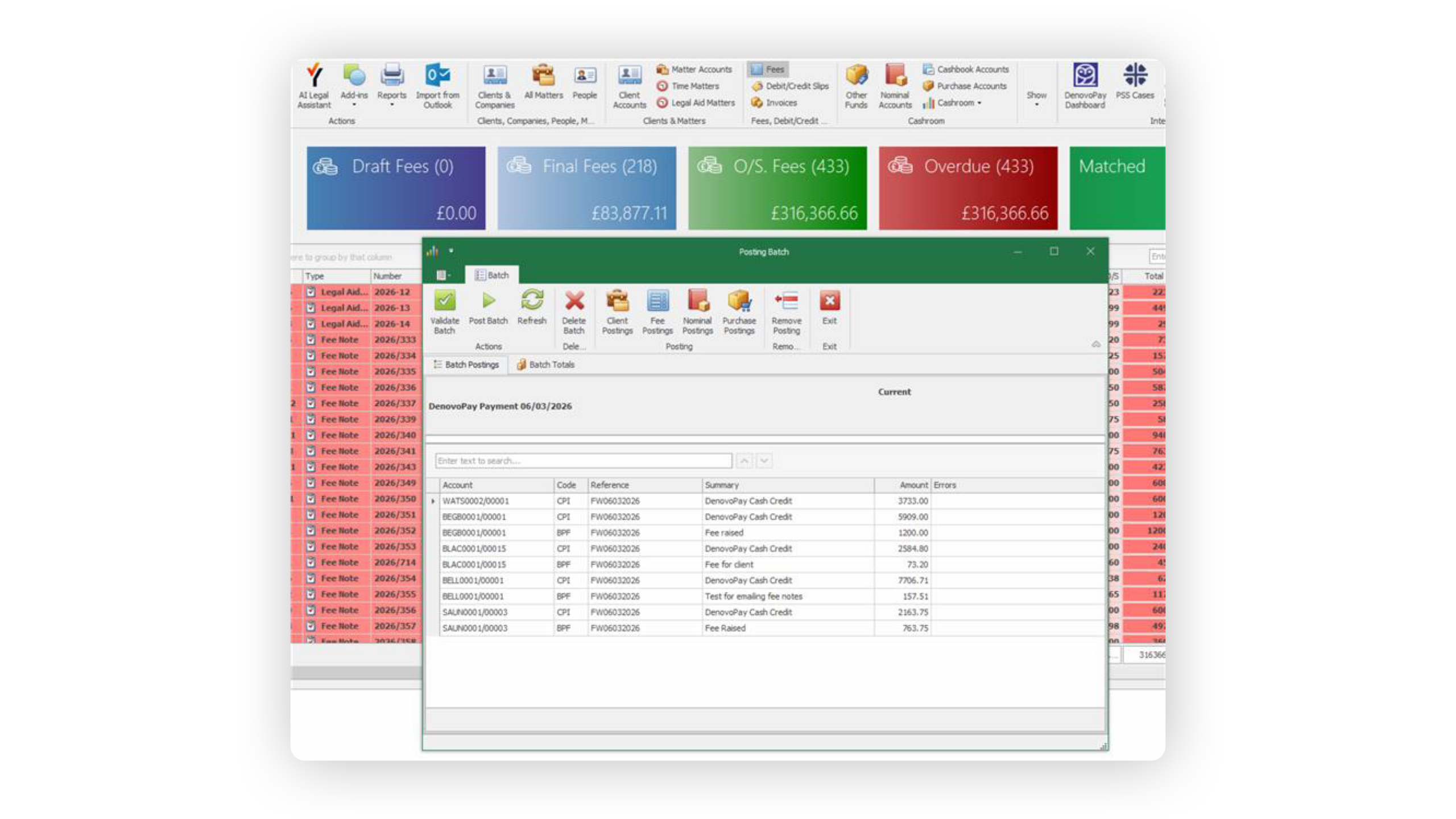The height and width of the screenshot is (819, 1456).
Task: Toggle checkbox for fee note 2026/350
Action: pyautogui.click(x=311, y=499)
